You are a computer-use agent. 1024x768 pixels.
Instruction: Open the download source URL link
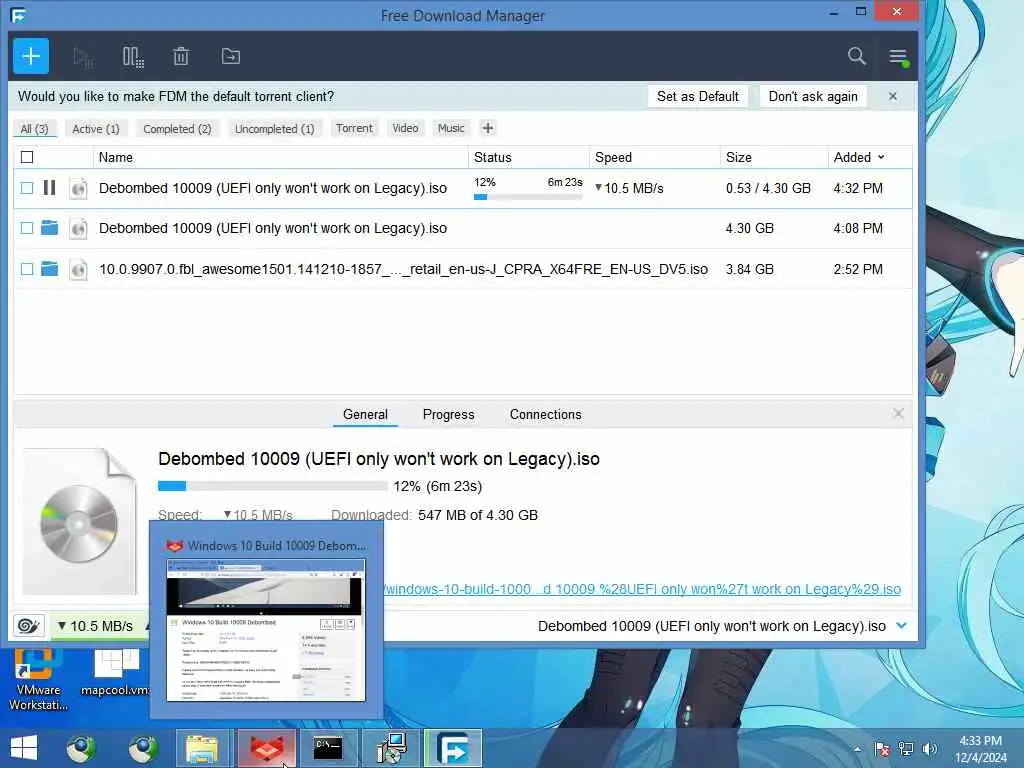(x=642, y=589)
